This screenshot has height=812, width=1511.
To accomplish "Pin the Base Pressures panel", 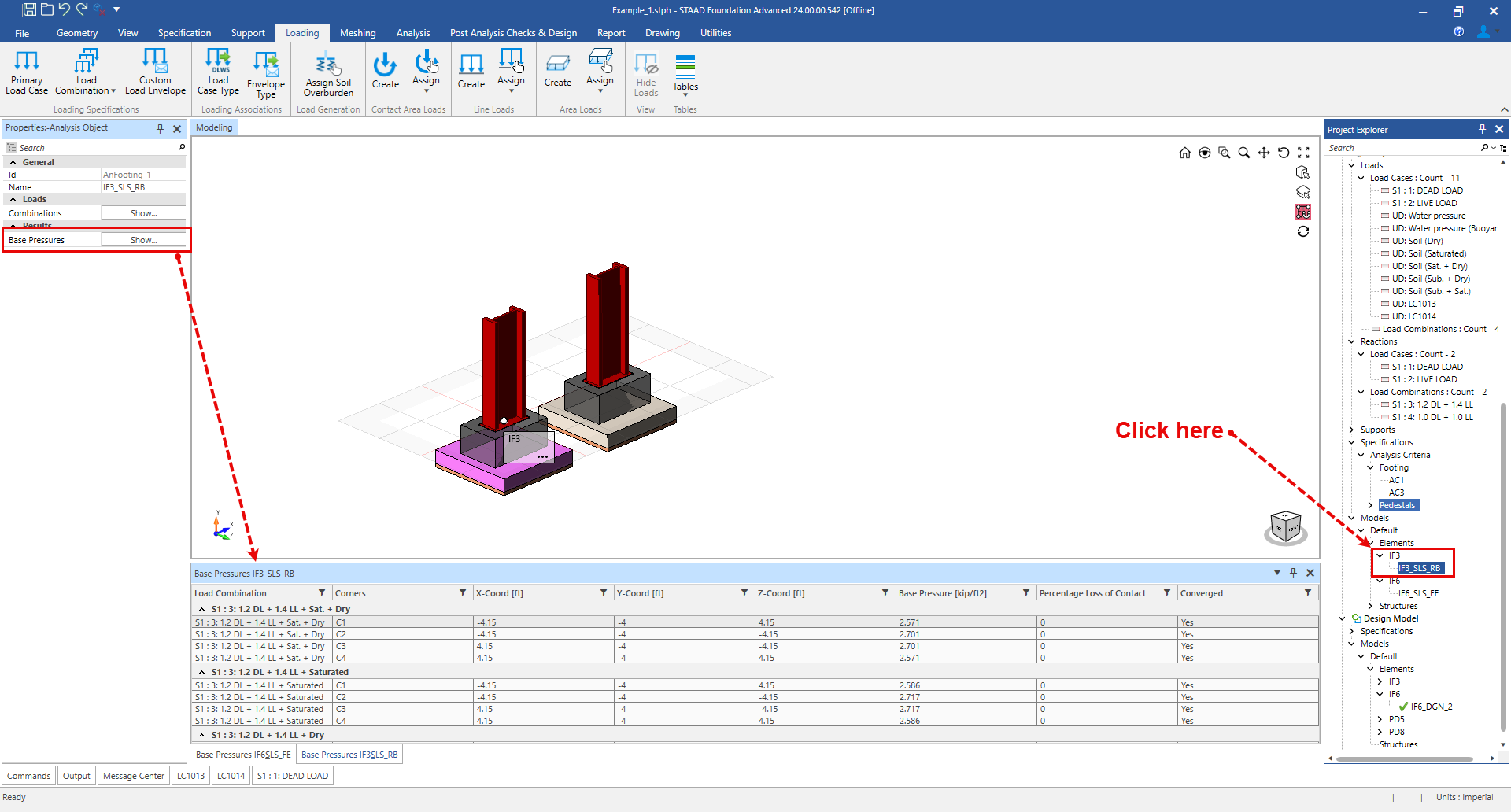I will pos(1293,573).
